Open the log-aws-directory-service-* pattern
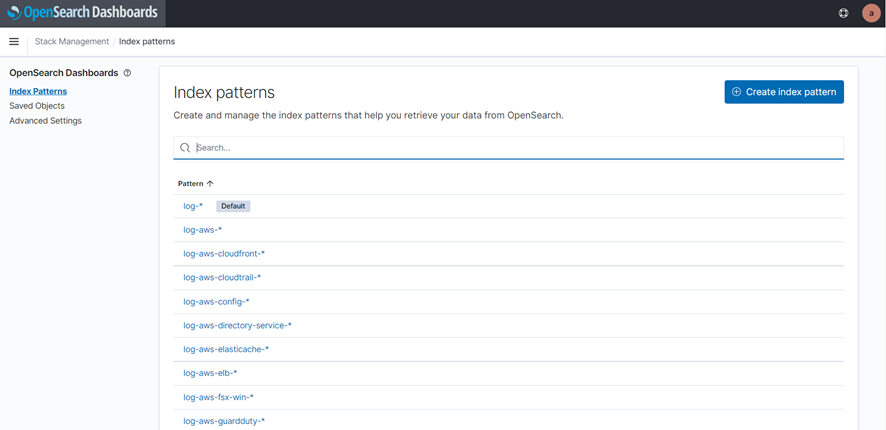The width and height of the screenshot is (886, 430). (x=237, y=326)
